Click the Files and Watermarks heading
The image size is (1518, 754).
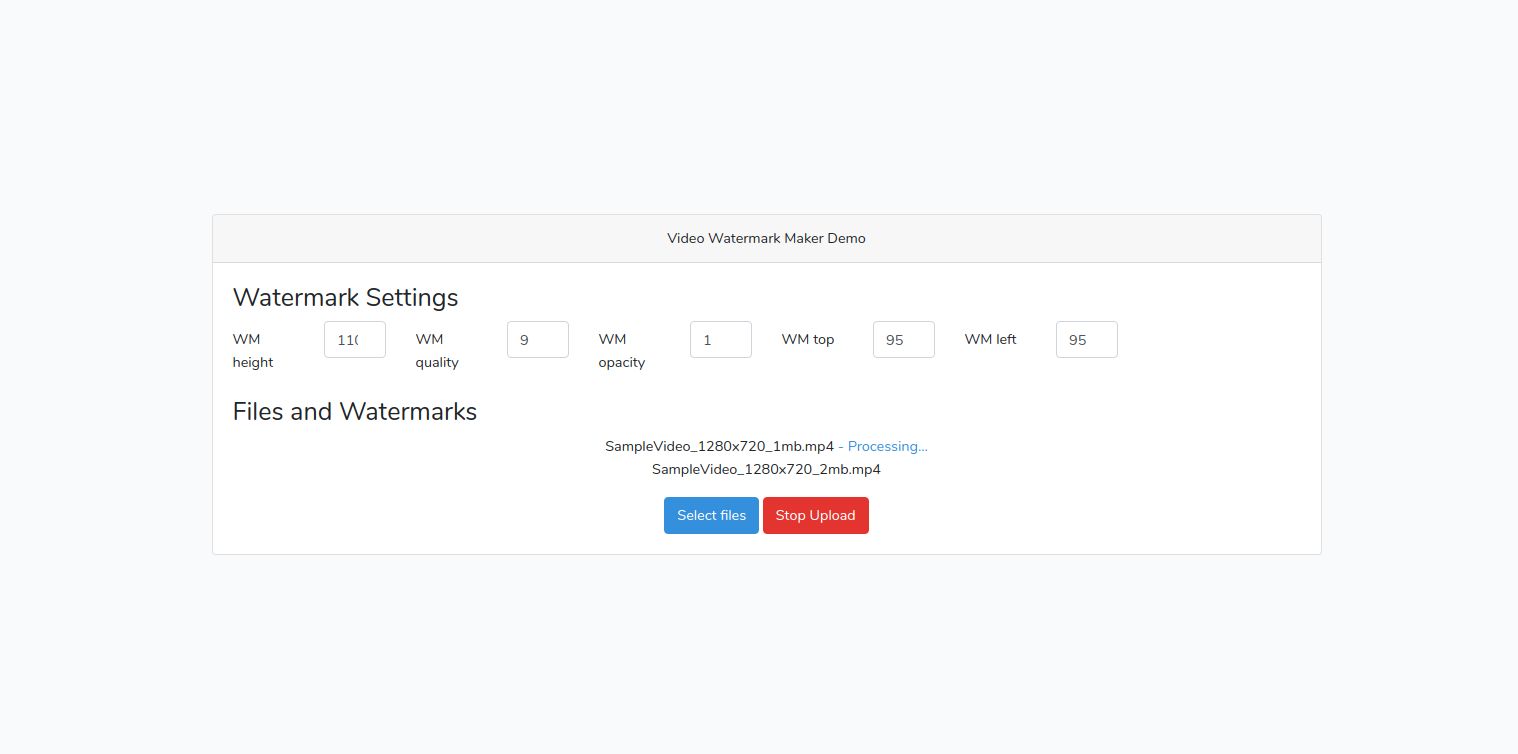point(354,412)
